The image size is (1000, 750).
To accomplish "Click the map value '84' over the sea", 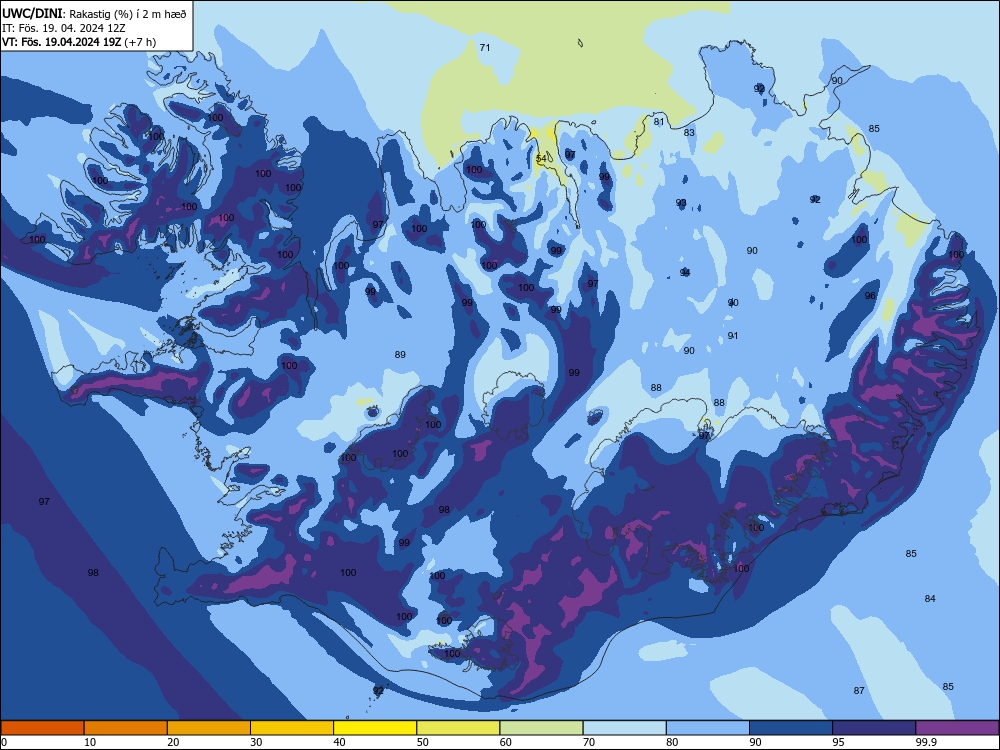I will pyautogui.click(x=930, y=598).
